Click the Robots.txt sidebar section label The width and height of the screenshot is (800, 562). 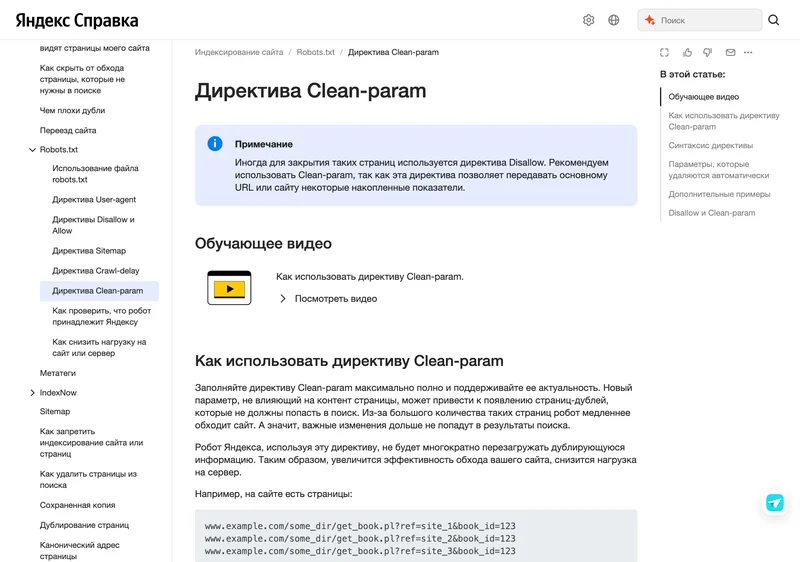pos(59,149)
